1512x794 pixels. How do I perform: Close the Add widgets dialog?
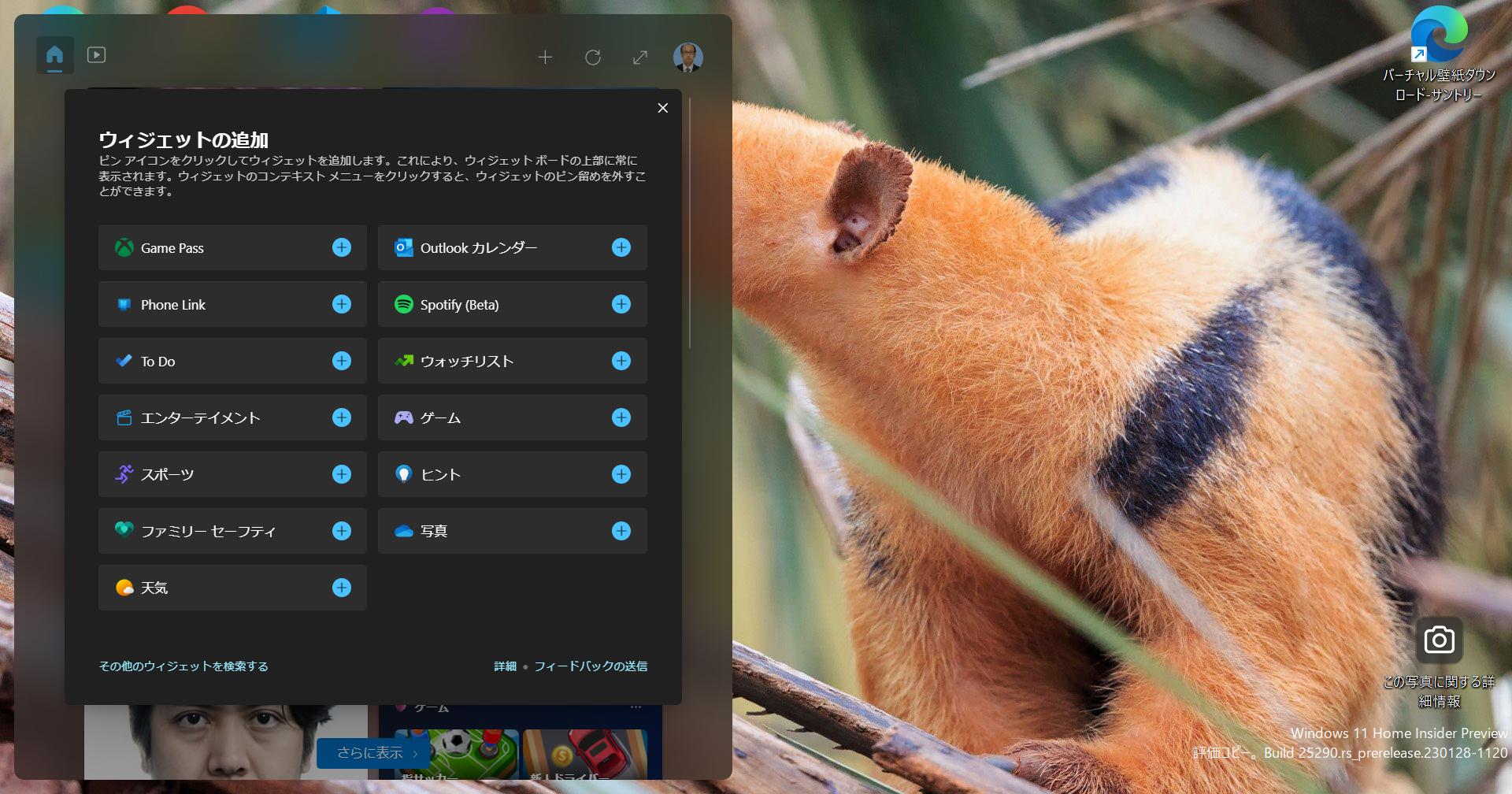coord(663,108)
